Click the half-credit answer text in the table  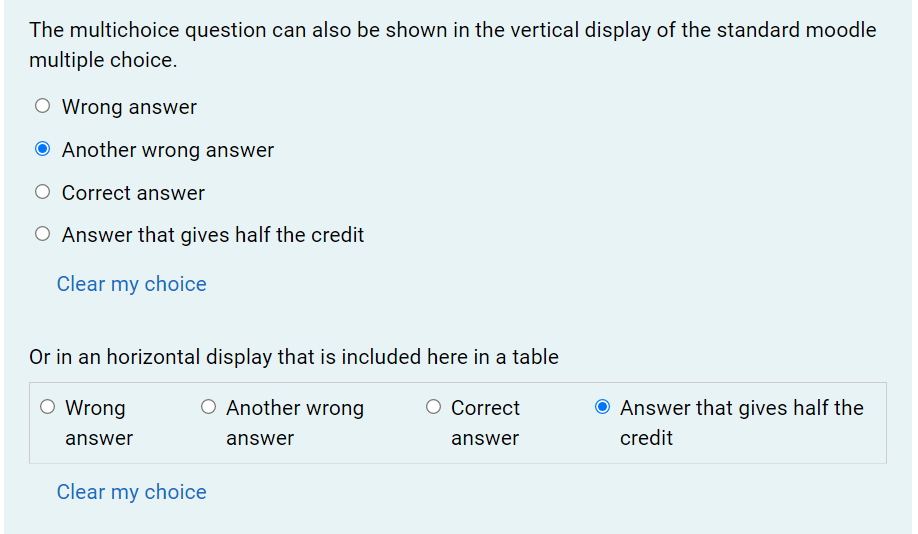(x=740, y=423)
